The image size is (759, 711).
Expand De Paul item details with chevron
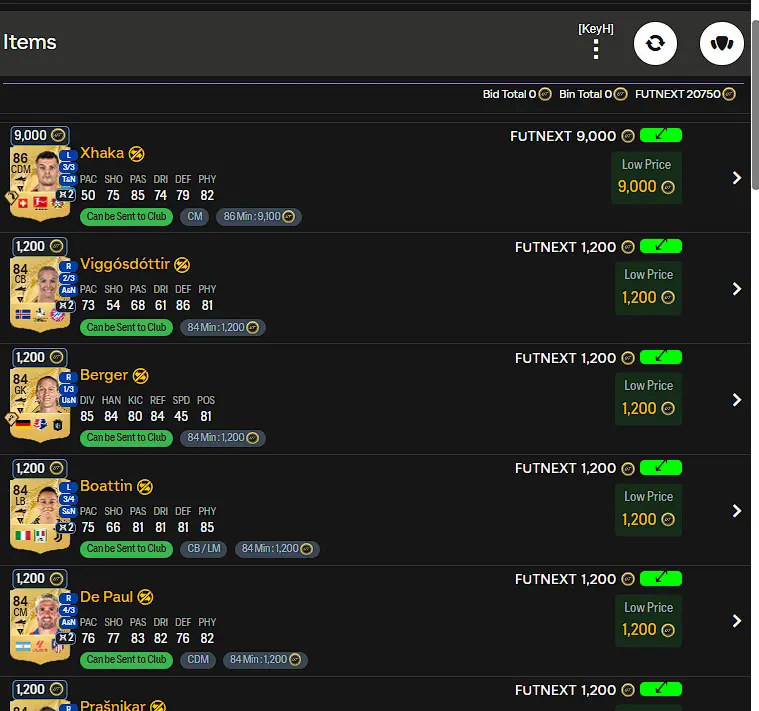click(x=737, y=621)
